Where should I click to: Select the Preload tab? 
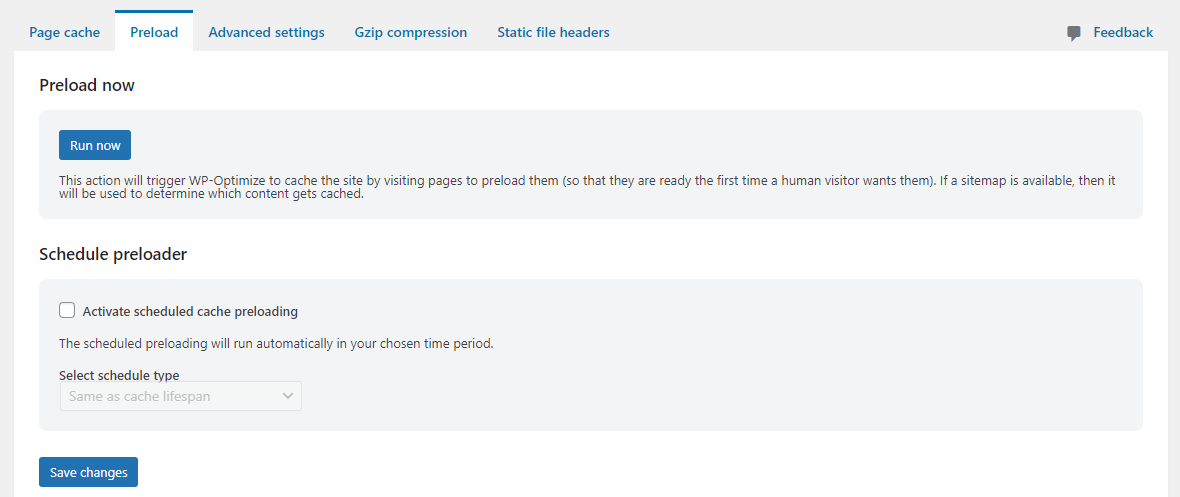point(154,32)
